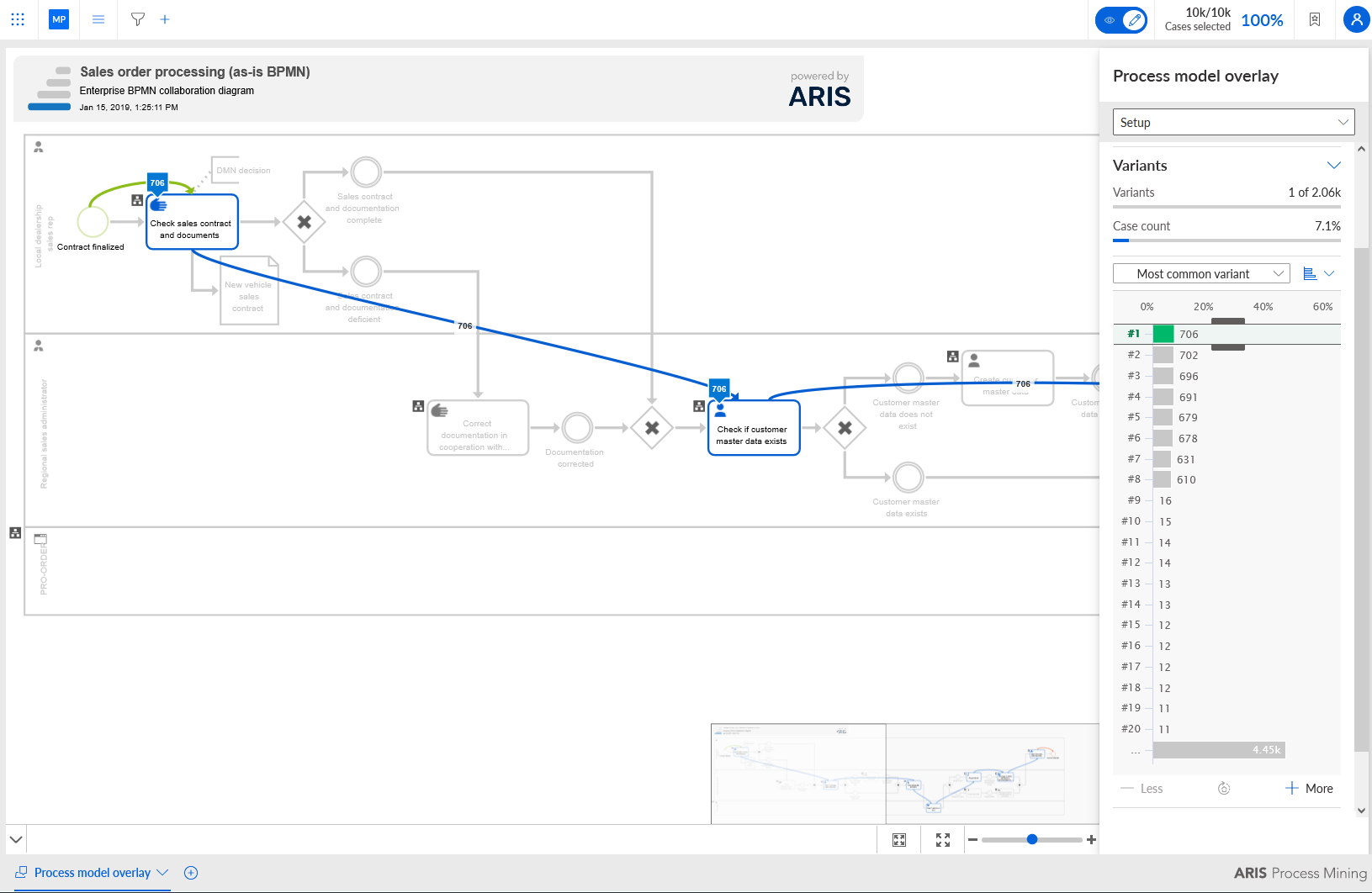The width and height of the screenshot is (1372, 893).
Task: Click the More button for variants
Action: [1309, 789]
